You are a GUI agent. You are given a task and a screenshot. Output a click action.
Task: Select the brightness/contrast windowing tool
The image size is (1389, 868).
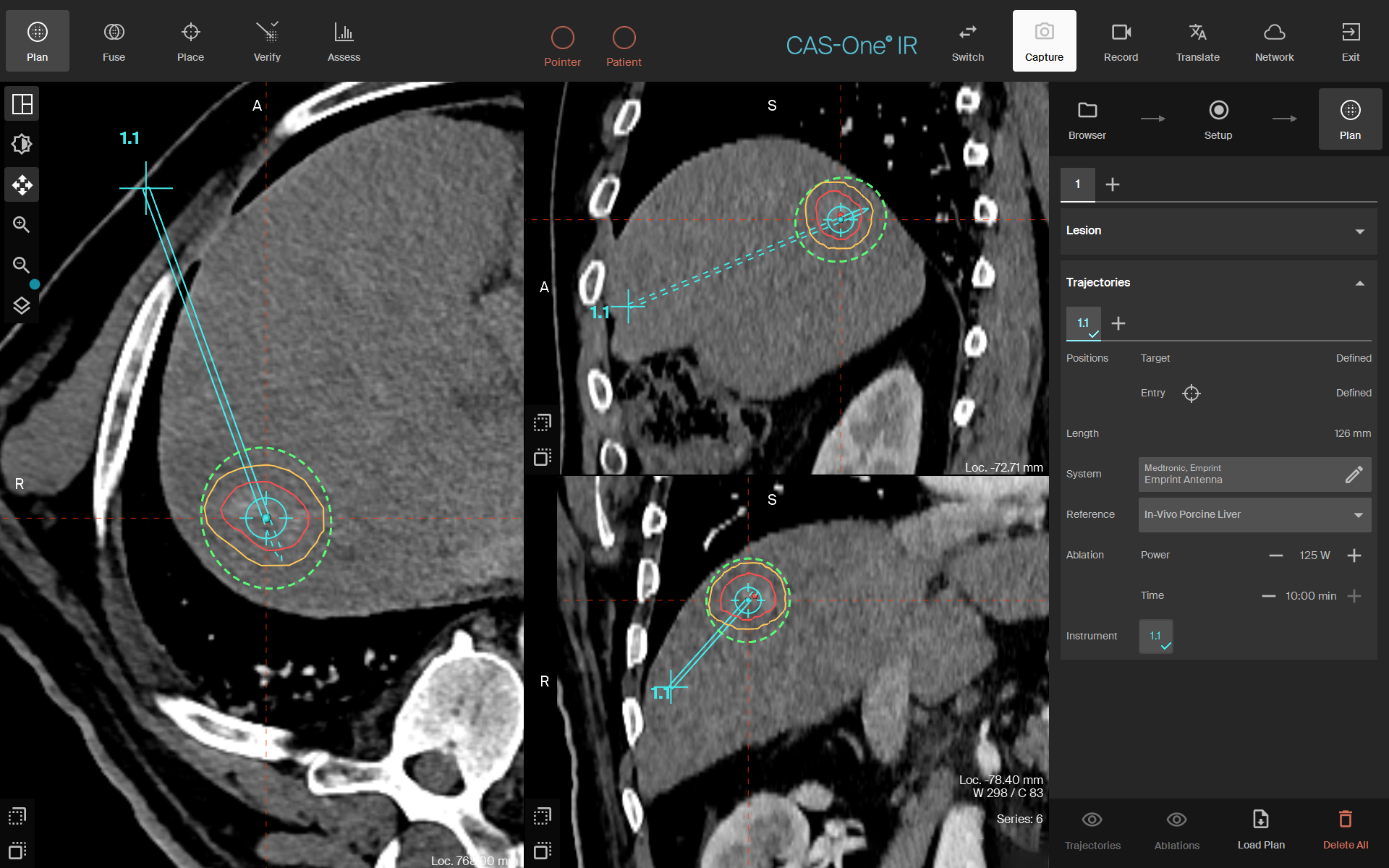(22, 145)
